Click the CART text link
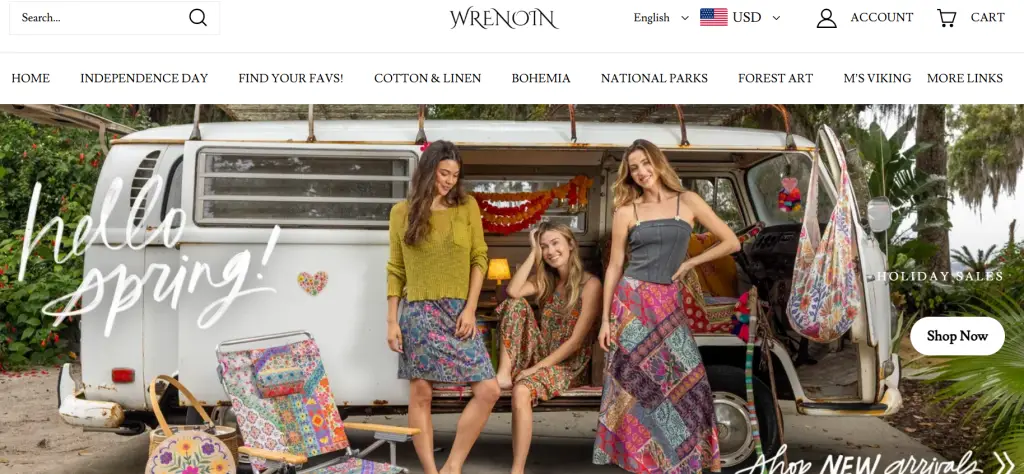The height and width of the screenshot is (474, 1024). [x=987, y=18]
